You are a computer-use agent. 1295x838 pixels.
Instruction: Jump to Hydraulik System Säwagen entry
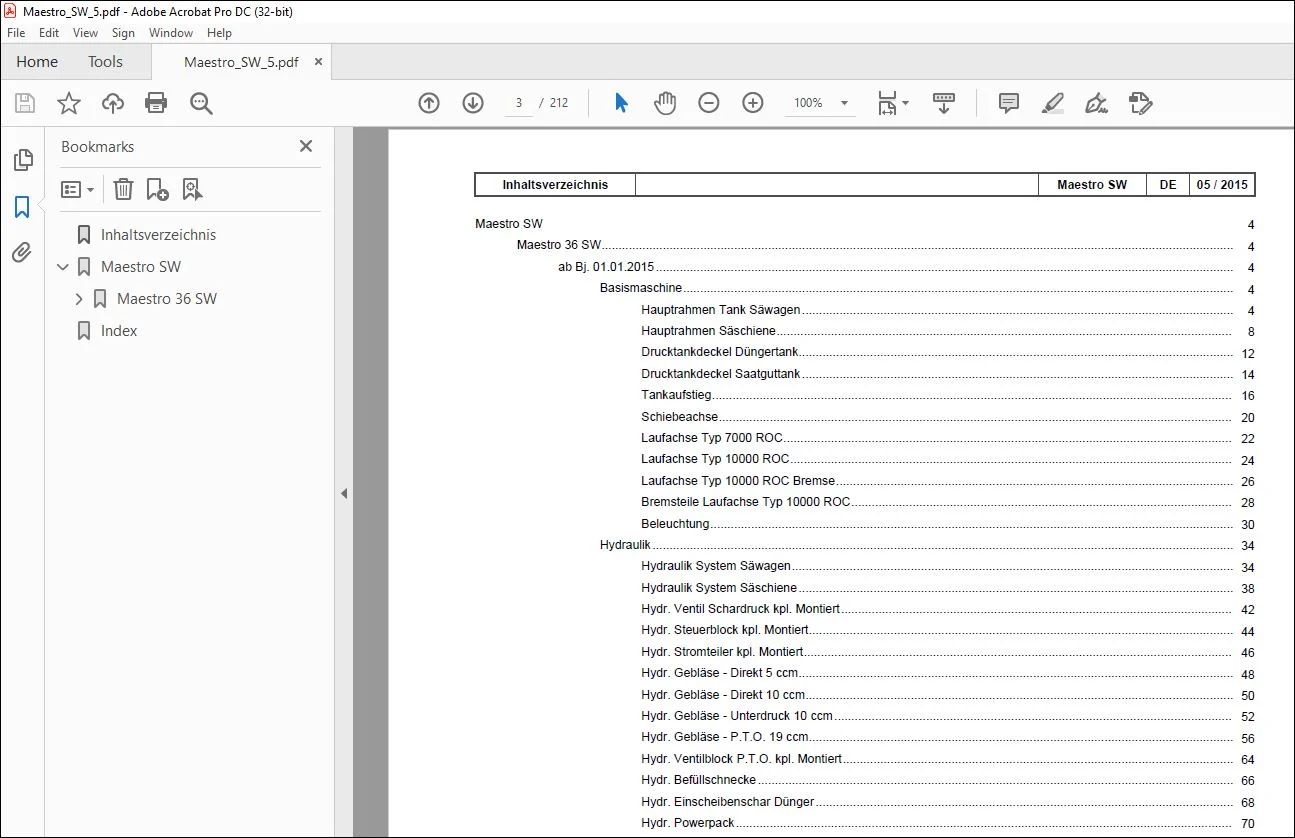click(716, 566)
